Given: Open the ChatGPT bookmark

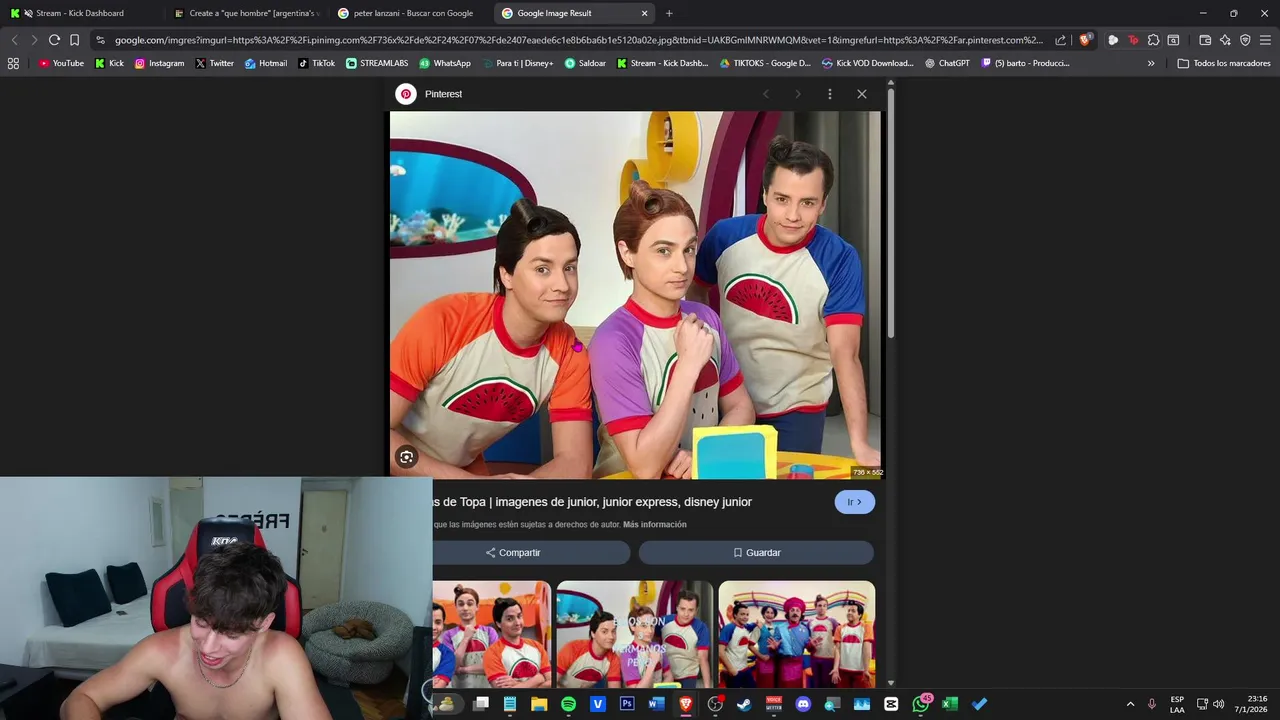Looking at the screenshot, I should coord(947,63).
